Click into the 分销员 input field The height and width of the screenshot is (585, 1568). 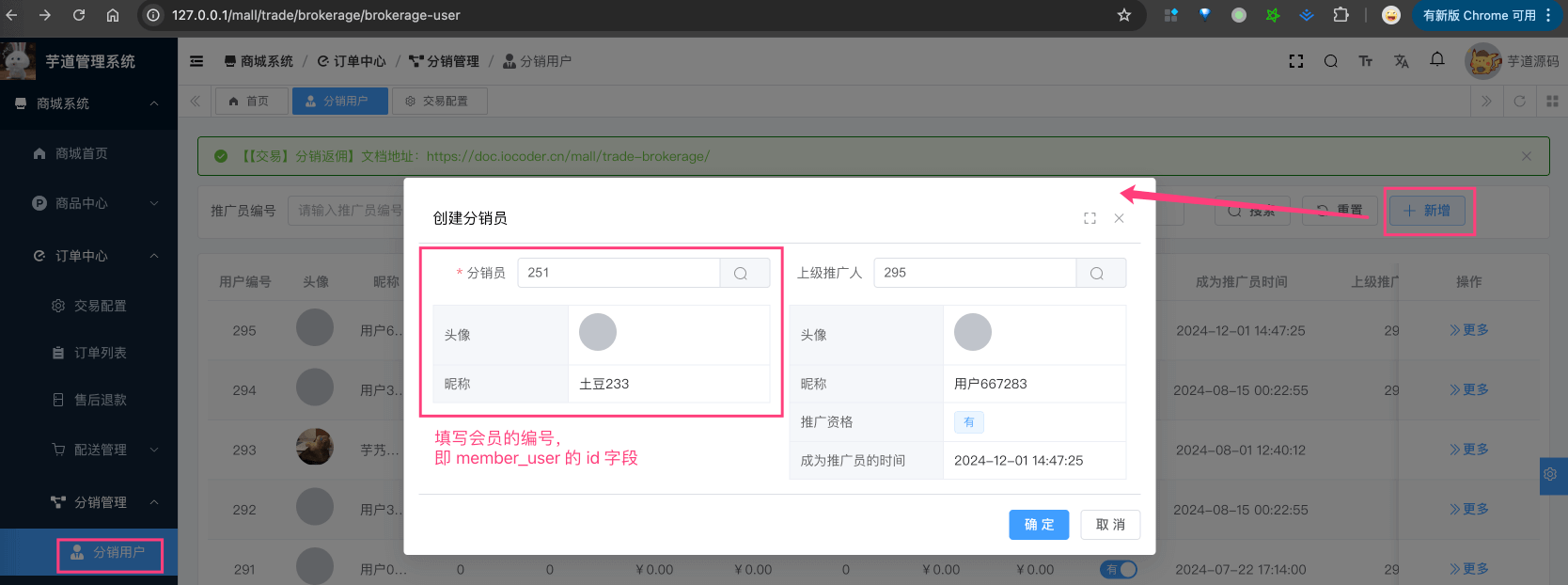(619, 273)
